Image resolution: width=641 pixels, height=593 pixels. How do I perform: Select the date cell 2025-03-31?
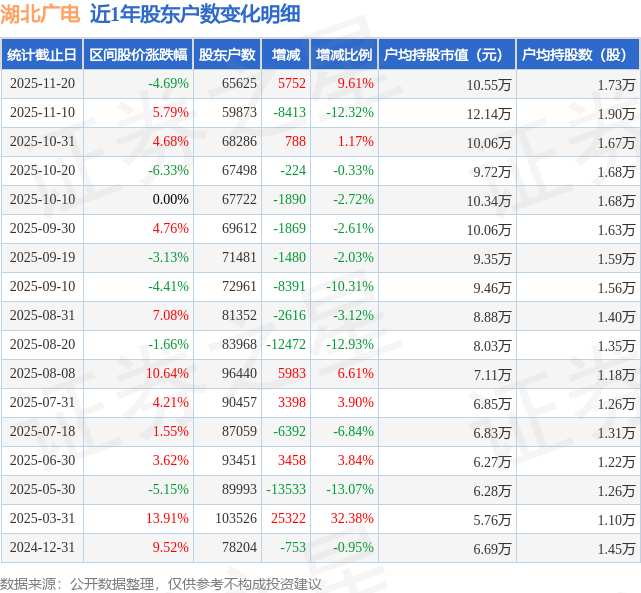(43, 519)
